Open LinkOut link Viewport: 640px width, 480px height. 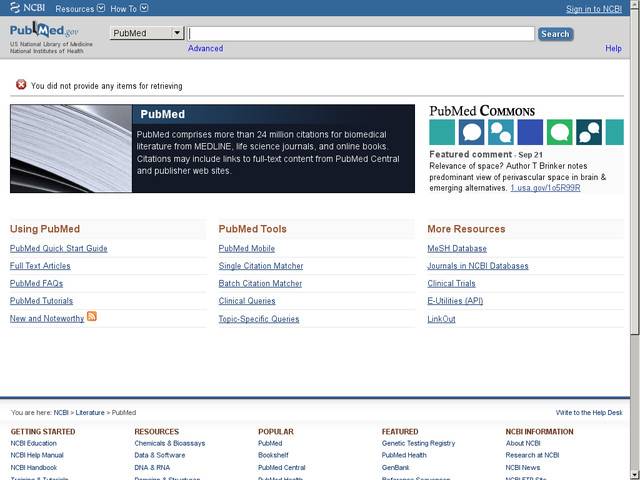click(x=441, y=319)
